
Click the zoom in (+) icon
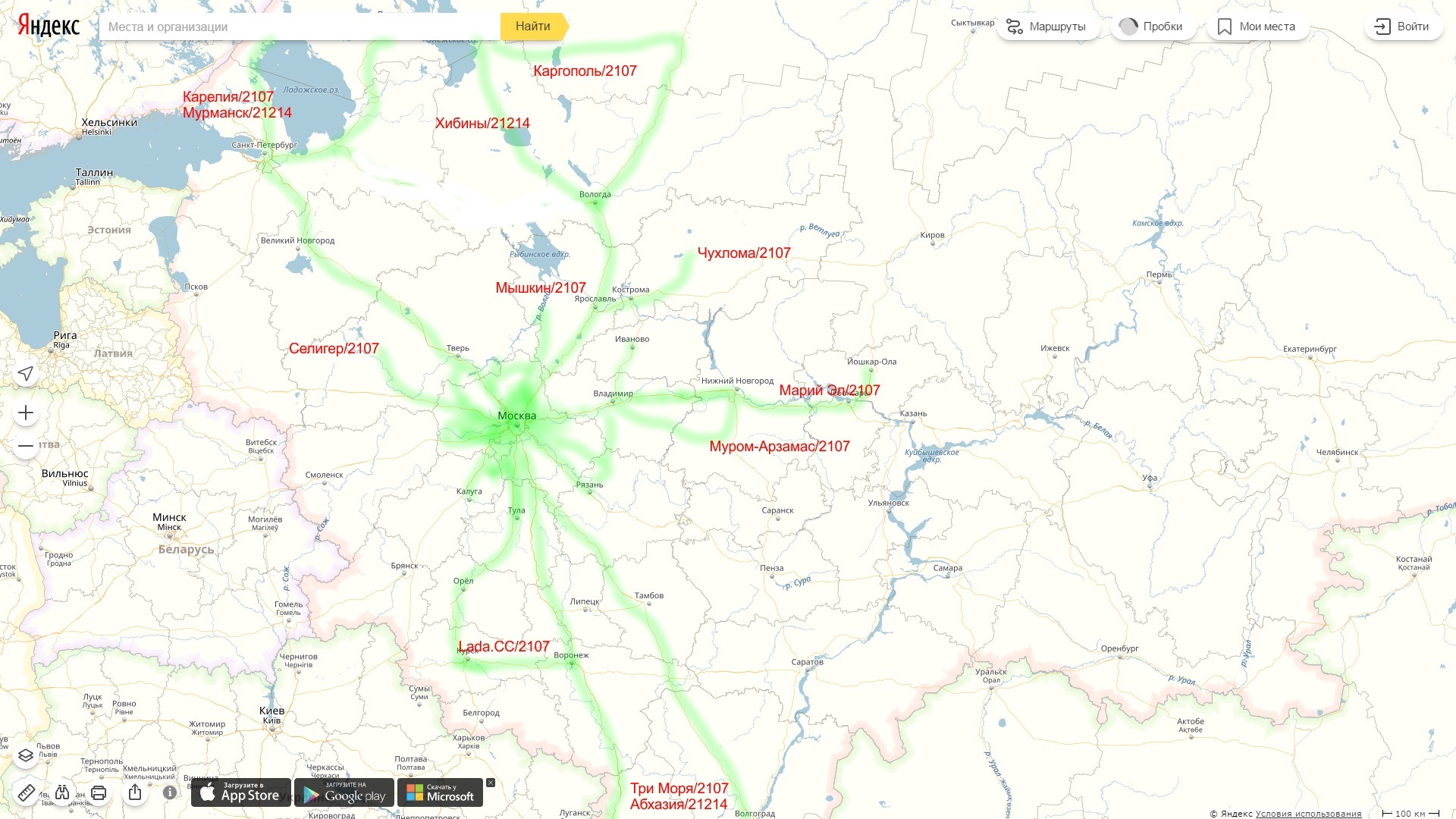pyautogui.click(x=24, y=413)
